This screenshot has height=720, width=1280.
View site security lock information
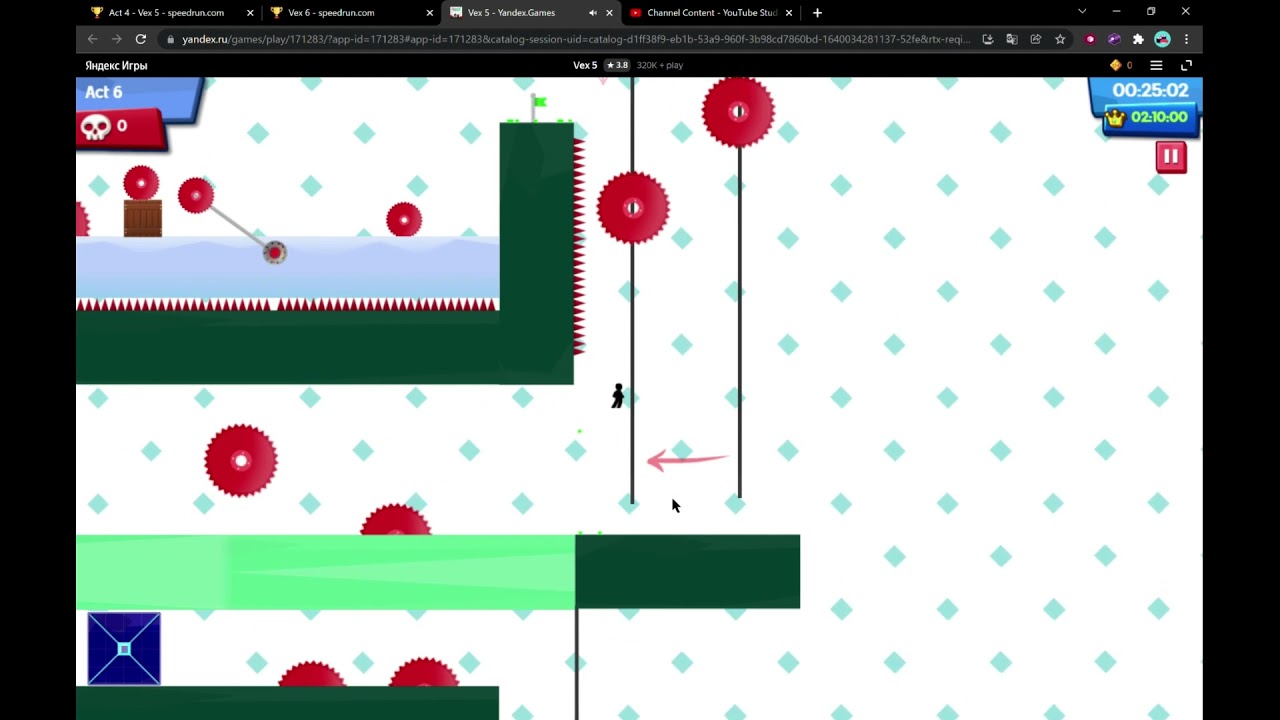[171, 39]
